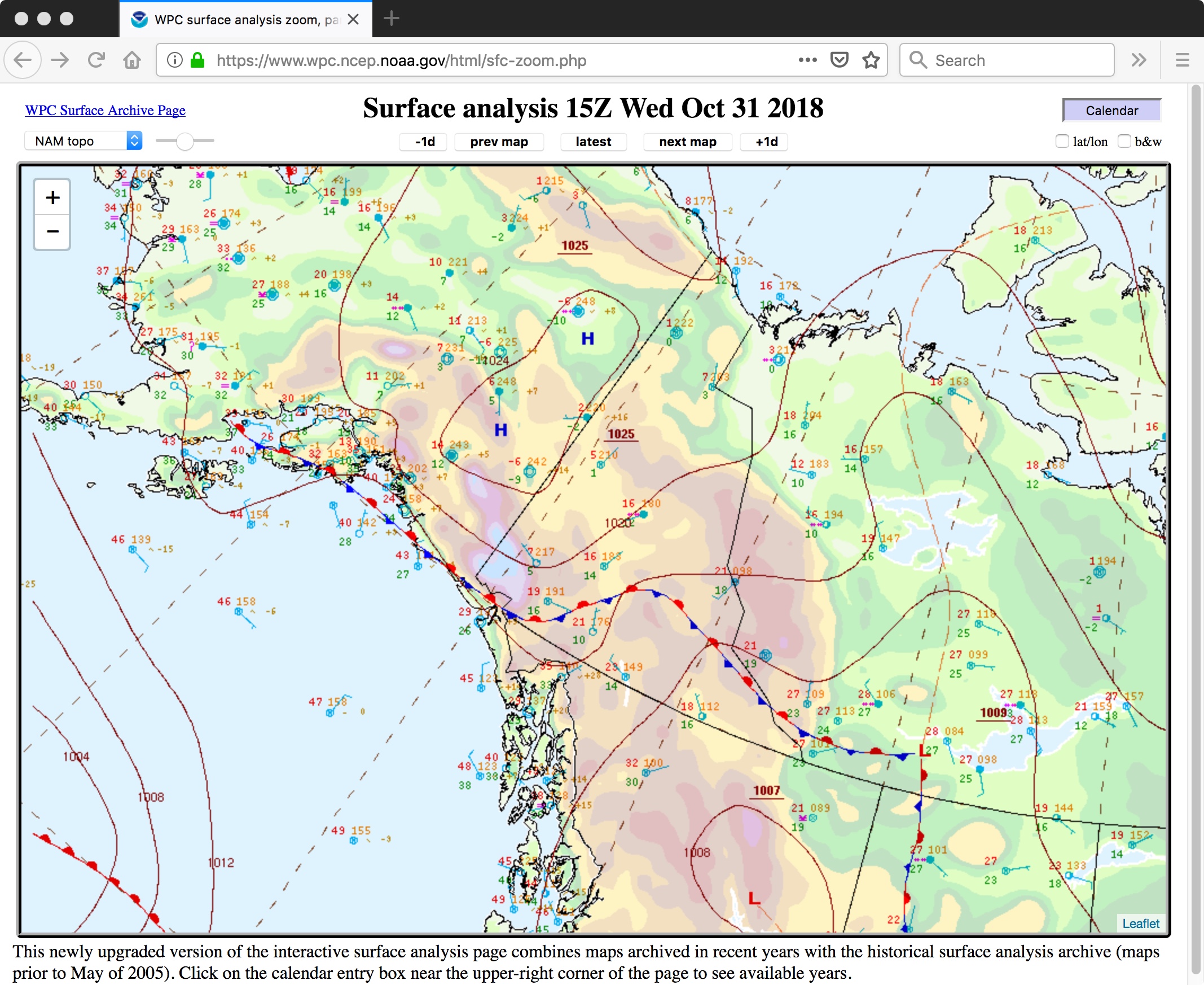Image resolution: width=1204 pixels, height=985 pixels.
Task: Enable the lat/lon checkbox
Action: click(x=1062, y=141)
